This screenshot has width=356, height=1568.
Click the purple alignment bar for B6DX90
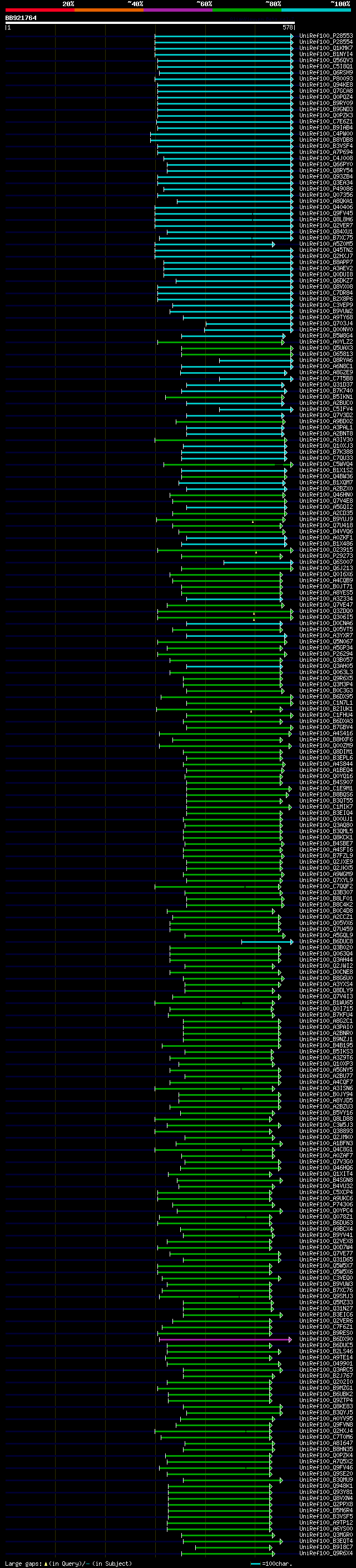pos(226,1339)
